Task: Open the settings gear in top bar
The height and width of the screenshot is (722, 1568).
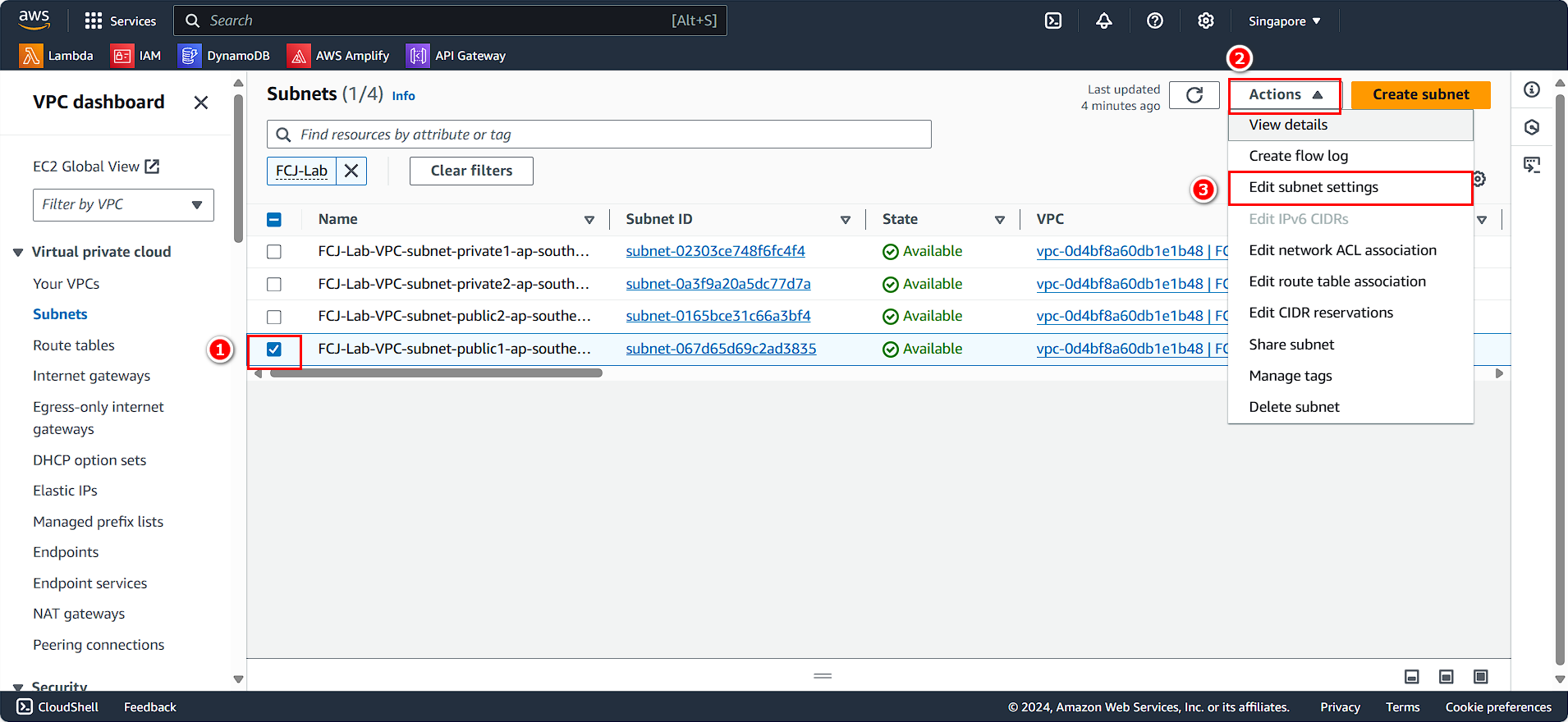Action: pyautogui.click(x=1206, y=21)
